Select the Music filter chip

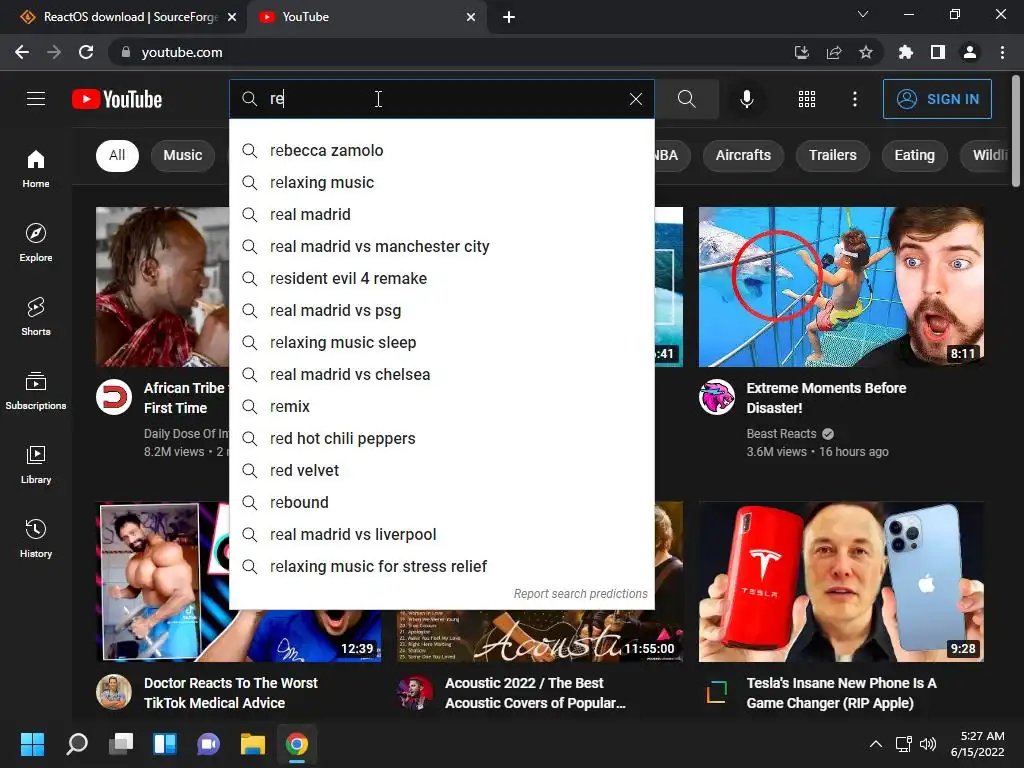pyautogui.click(x=183, y=155)
